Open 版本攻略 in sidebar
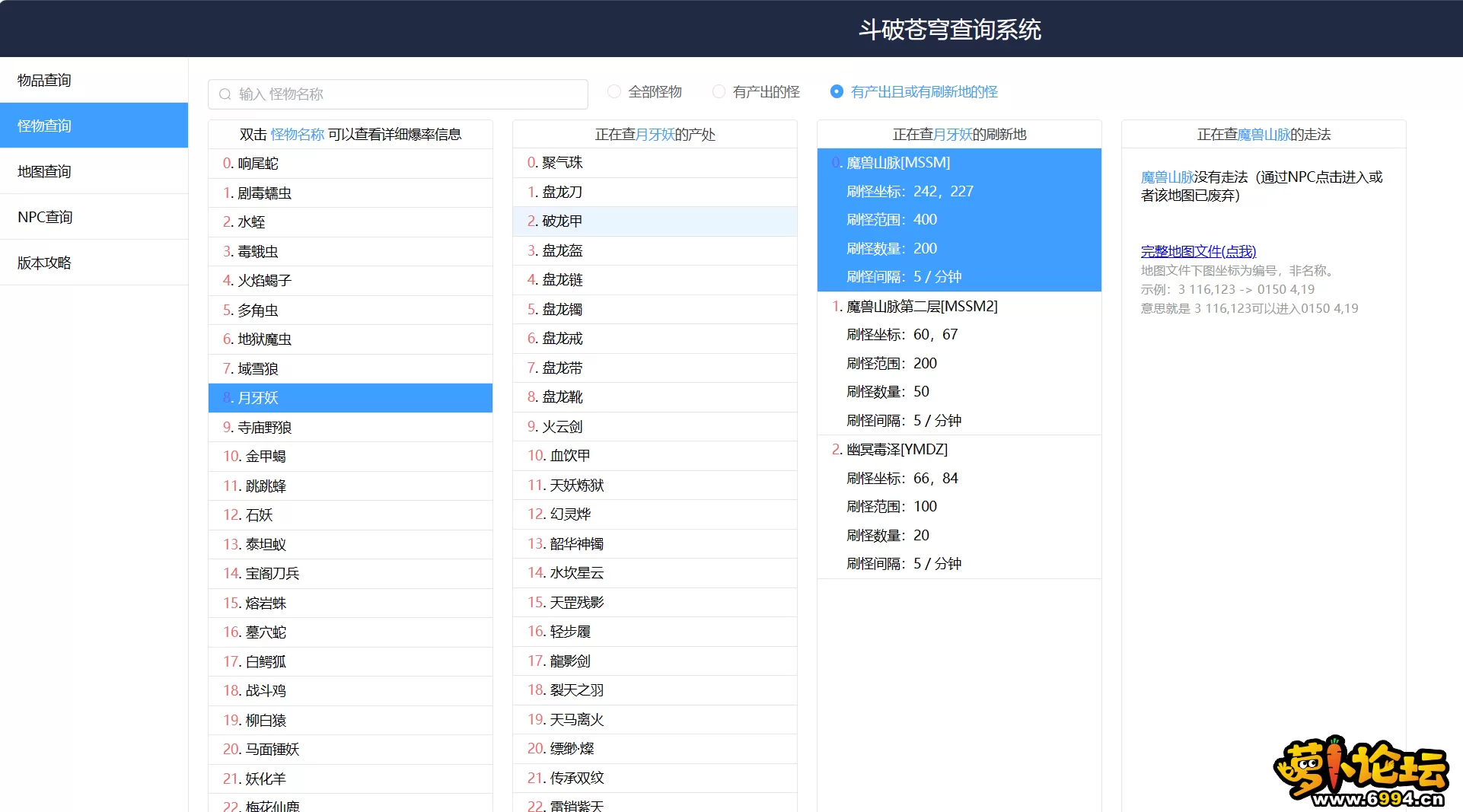This screenshot has height=812, width=1463. coord(94,263)
